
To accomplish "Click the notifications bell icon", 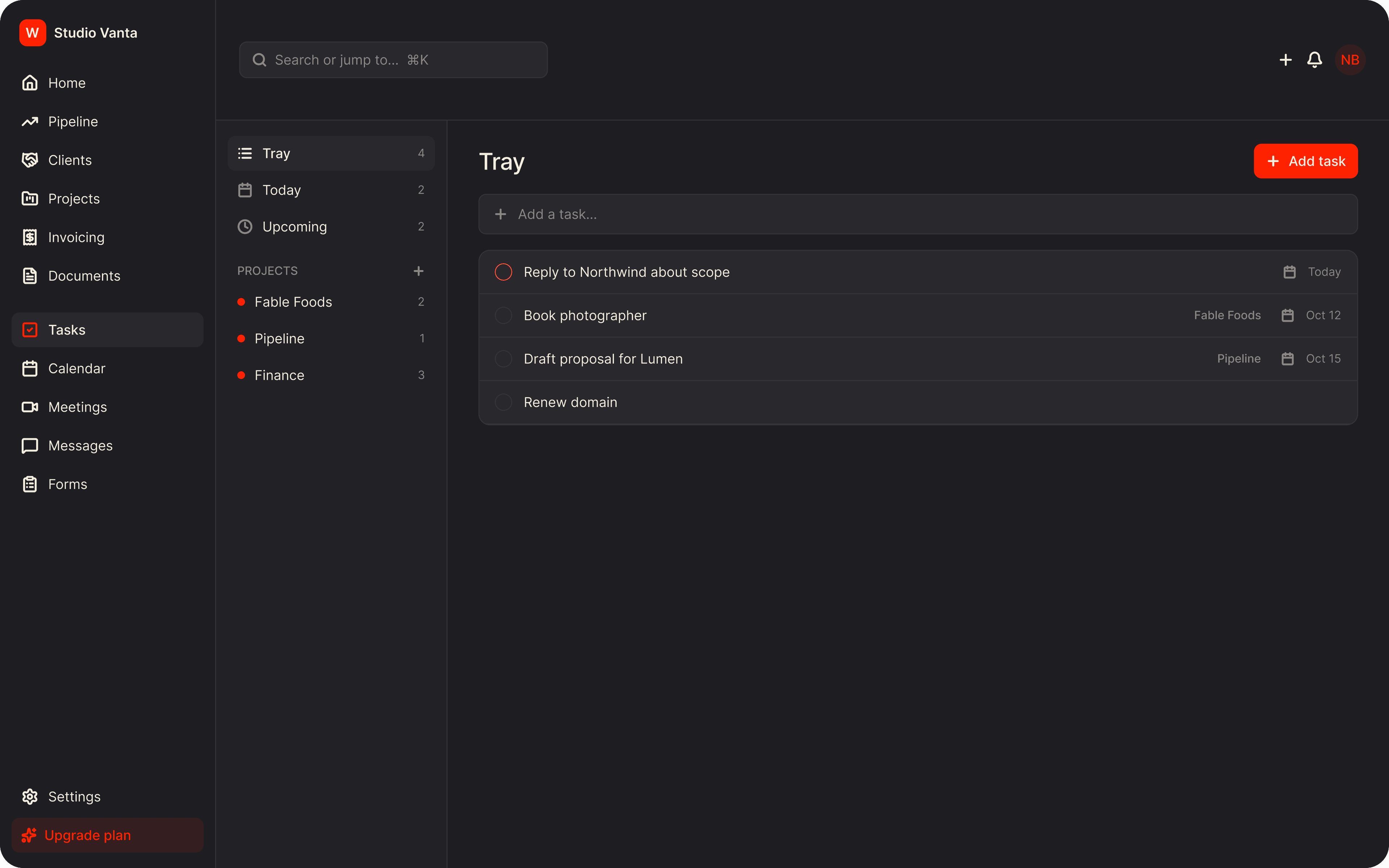I will click(x=1315, y=60).
